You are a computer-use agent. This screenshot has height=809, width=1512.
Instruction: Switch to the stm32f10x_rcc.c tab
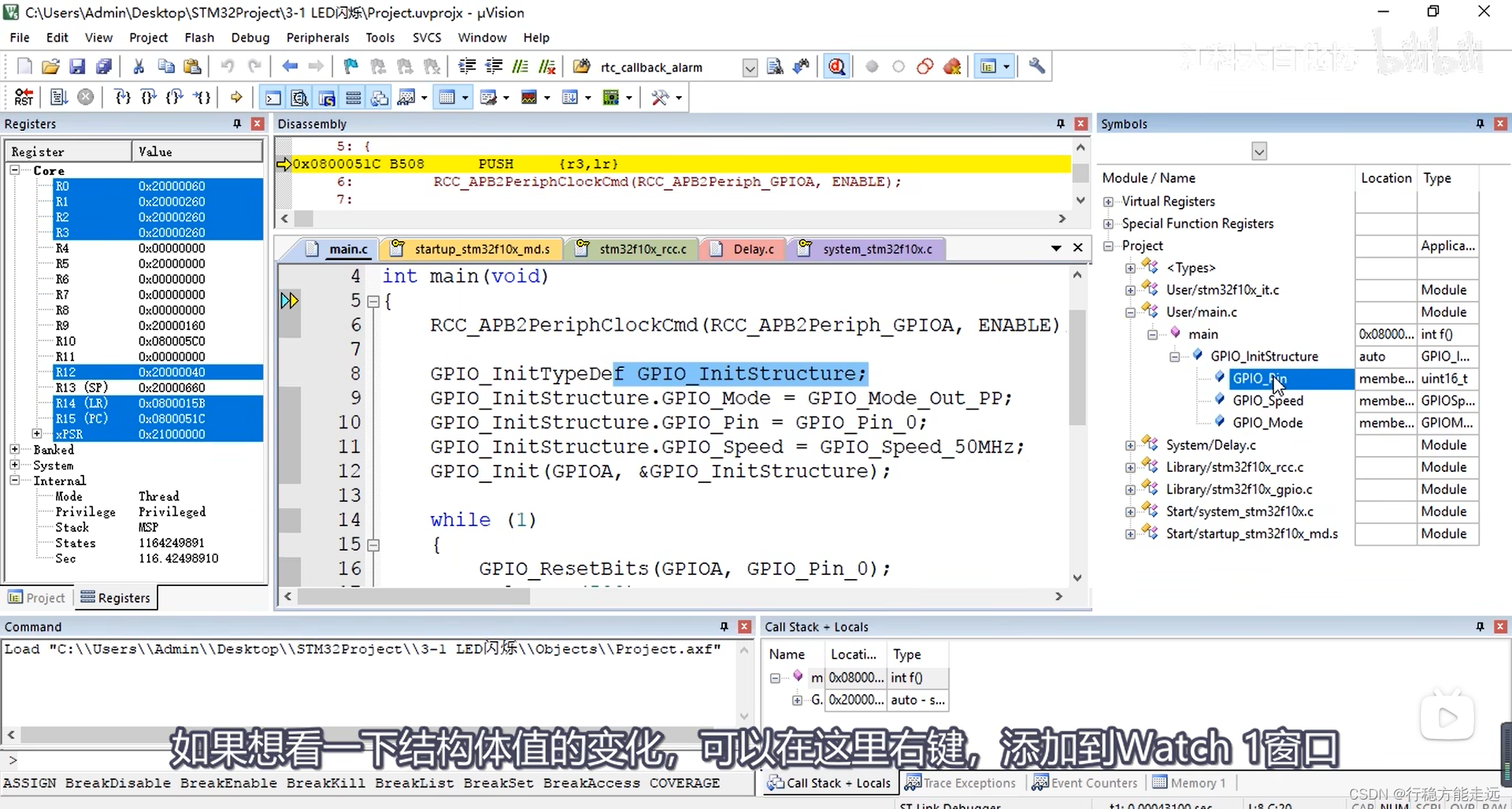[x=632, y=249]
